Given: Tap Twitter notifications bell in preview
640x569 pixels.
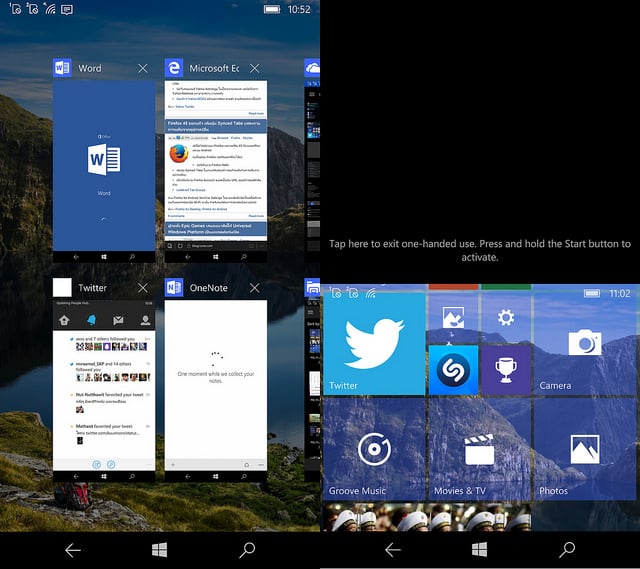Looking at the screenshot, I should (91, 320).
